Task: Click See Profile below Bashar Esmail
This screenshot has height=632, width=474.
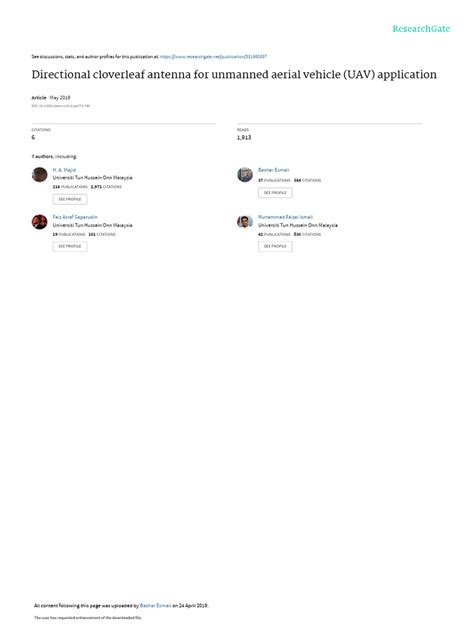Action: click(x=275, y=193)
